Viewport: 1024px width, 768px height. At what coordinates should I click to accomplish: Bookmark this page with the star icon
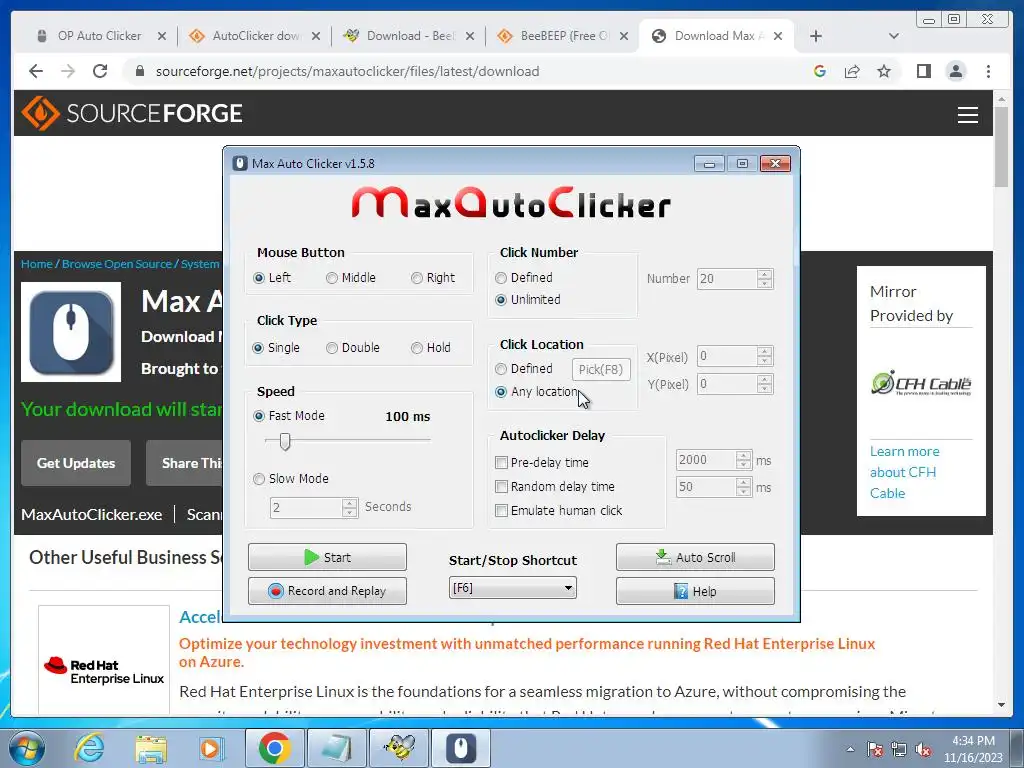coord(884,71)
